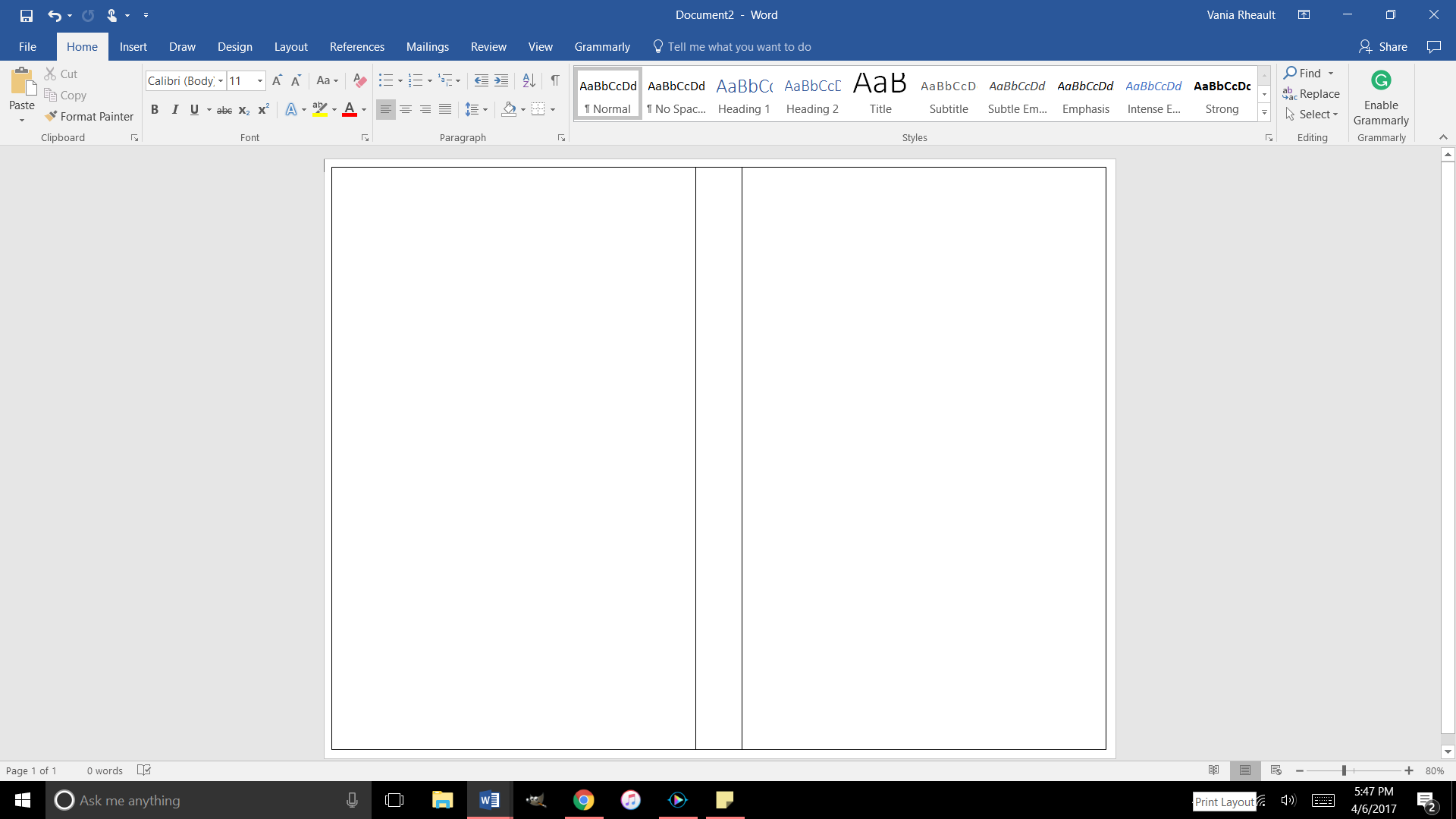1456x819 pixels.
Task: Open Read Mode view in status bar
Action: pos(1214,770)
